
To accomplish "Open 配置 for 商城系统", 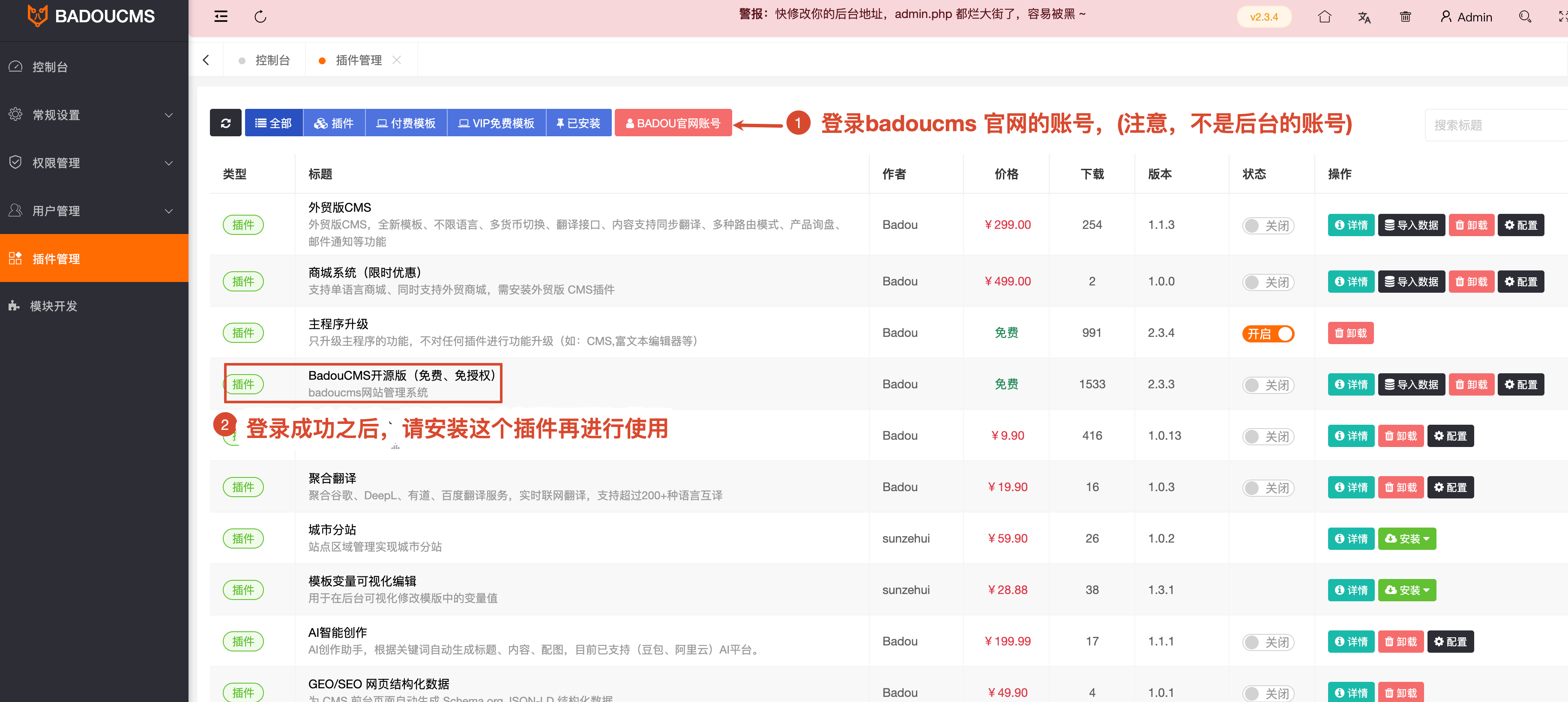I will coord(1520,282).
